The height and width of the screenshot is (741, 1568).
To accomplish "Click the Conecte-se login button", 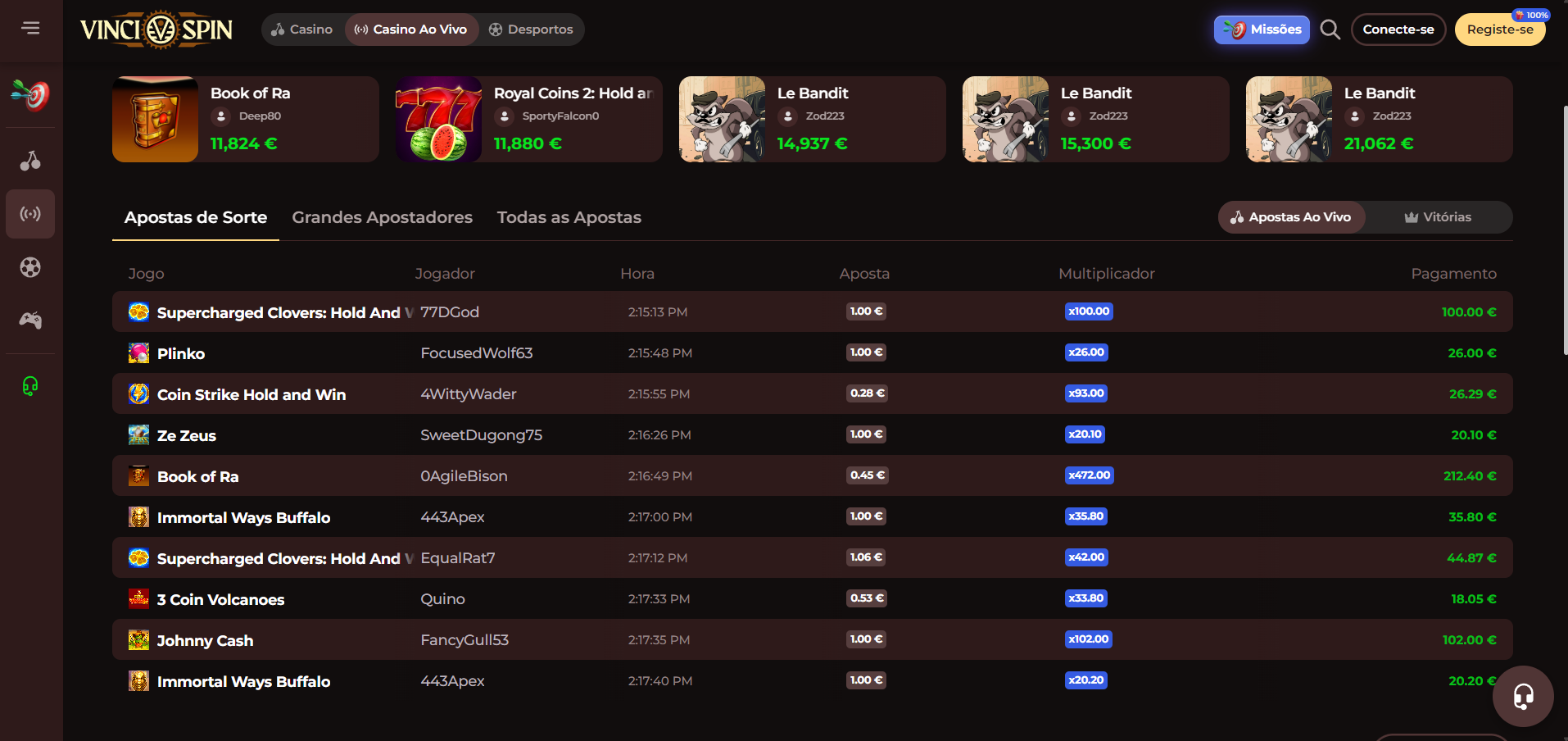I will pyautogui.click(x=1398, y=30).
